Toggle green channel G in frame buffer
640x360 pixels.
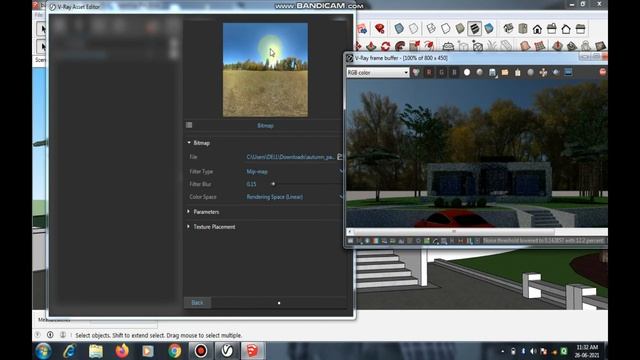[441, 72]
